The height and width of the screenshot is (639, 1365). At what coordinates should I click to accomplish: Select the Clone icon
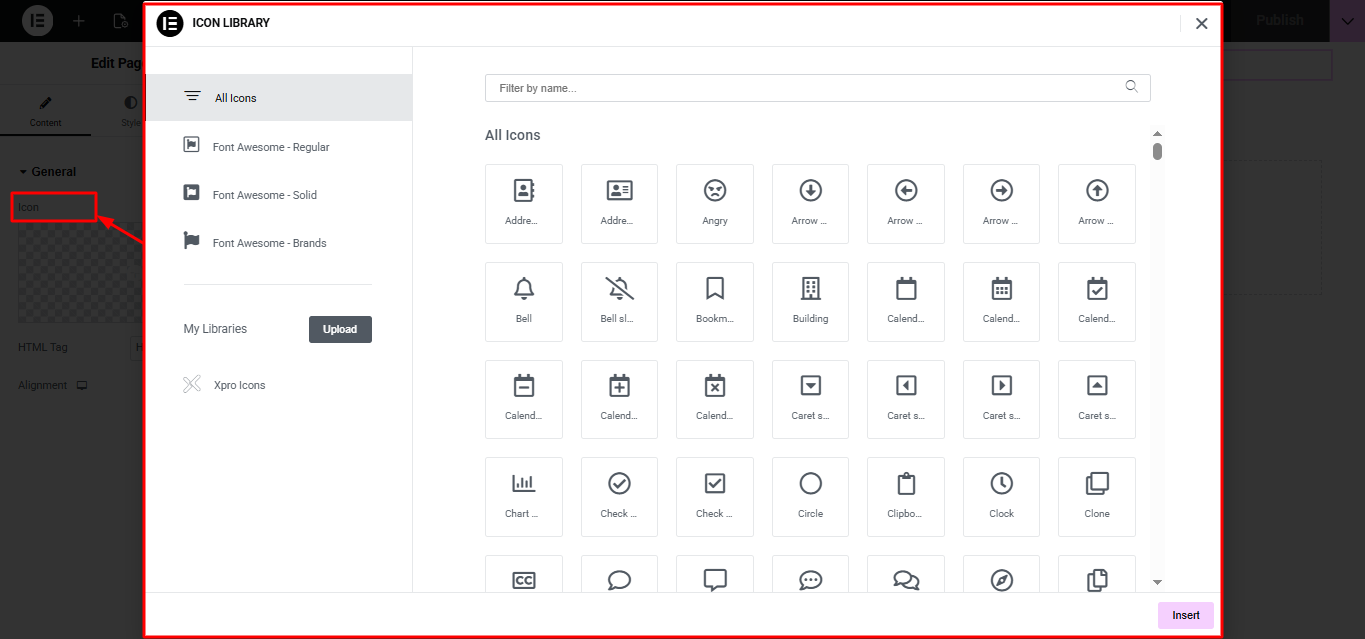1096,496
